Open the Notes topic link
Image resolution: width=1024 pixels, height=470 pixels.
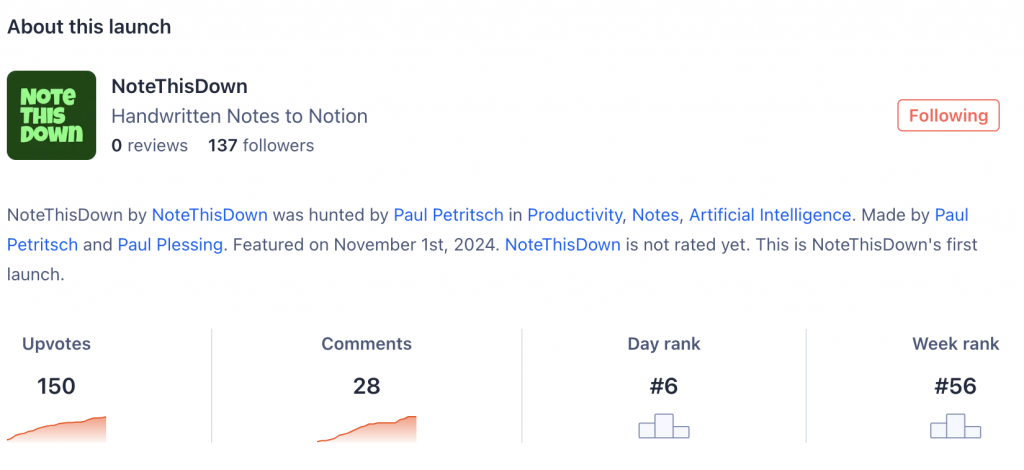[x=655, y=214]
